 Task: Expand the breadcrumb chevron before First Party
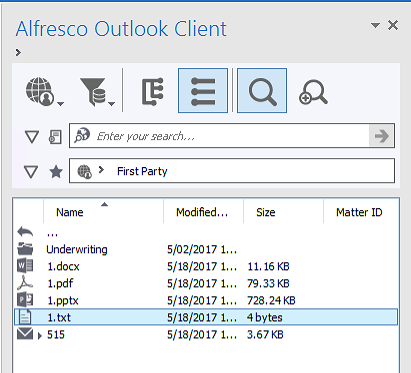coord(101,170)
